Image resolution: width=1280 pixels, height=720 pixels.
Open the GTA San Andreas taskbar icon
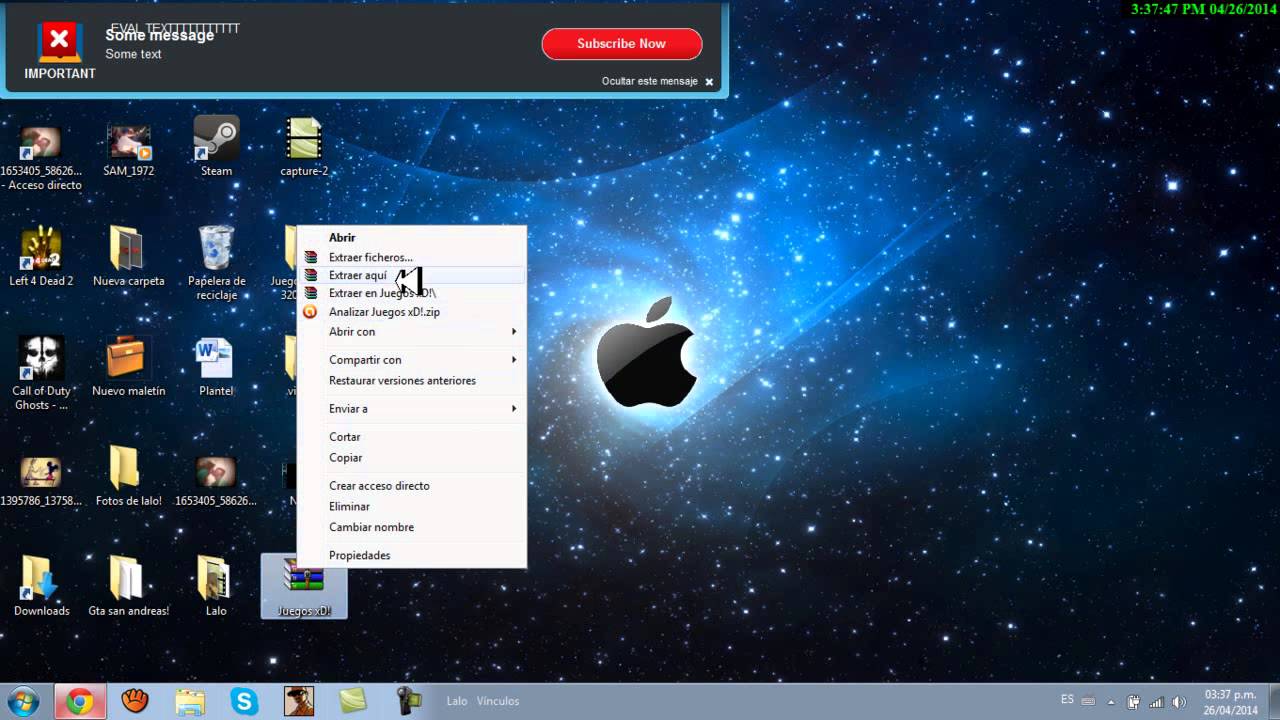[x=298, y=701]
